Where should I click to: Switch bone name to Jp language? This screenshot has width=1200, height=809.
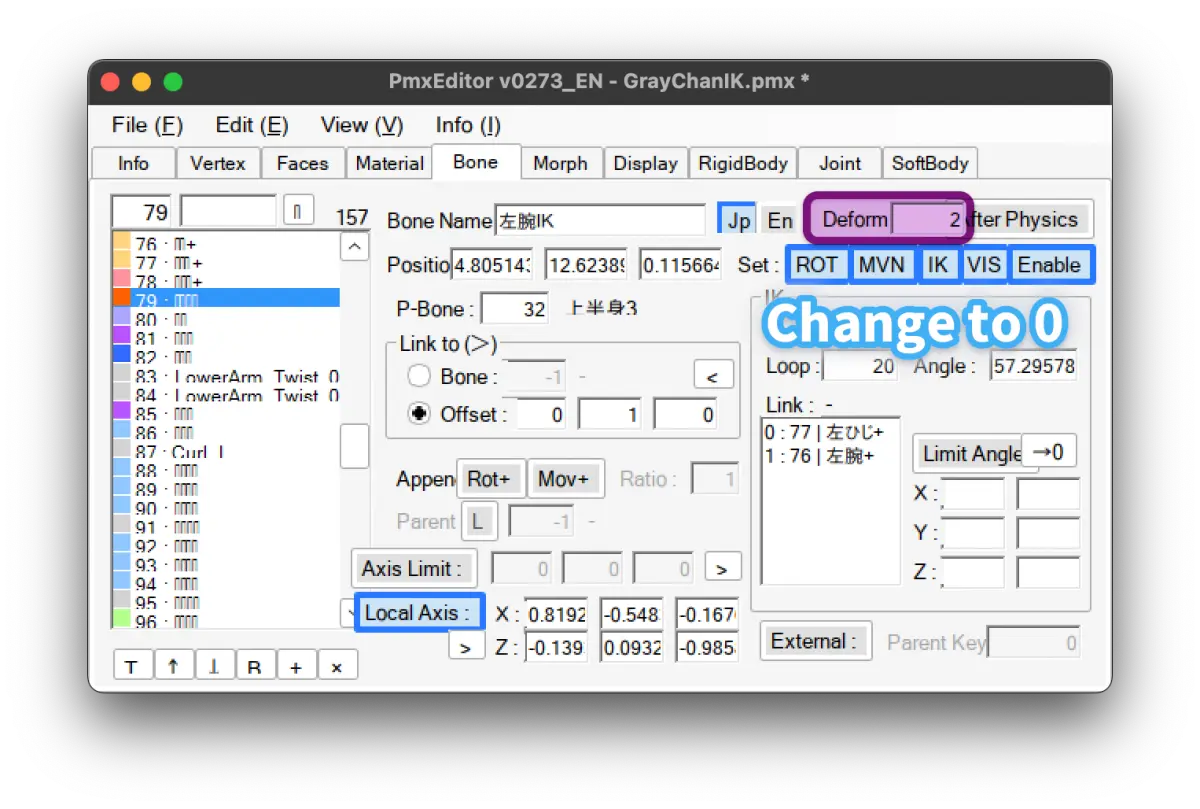click(x=739, y=220)
